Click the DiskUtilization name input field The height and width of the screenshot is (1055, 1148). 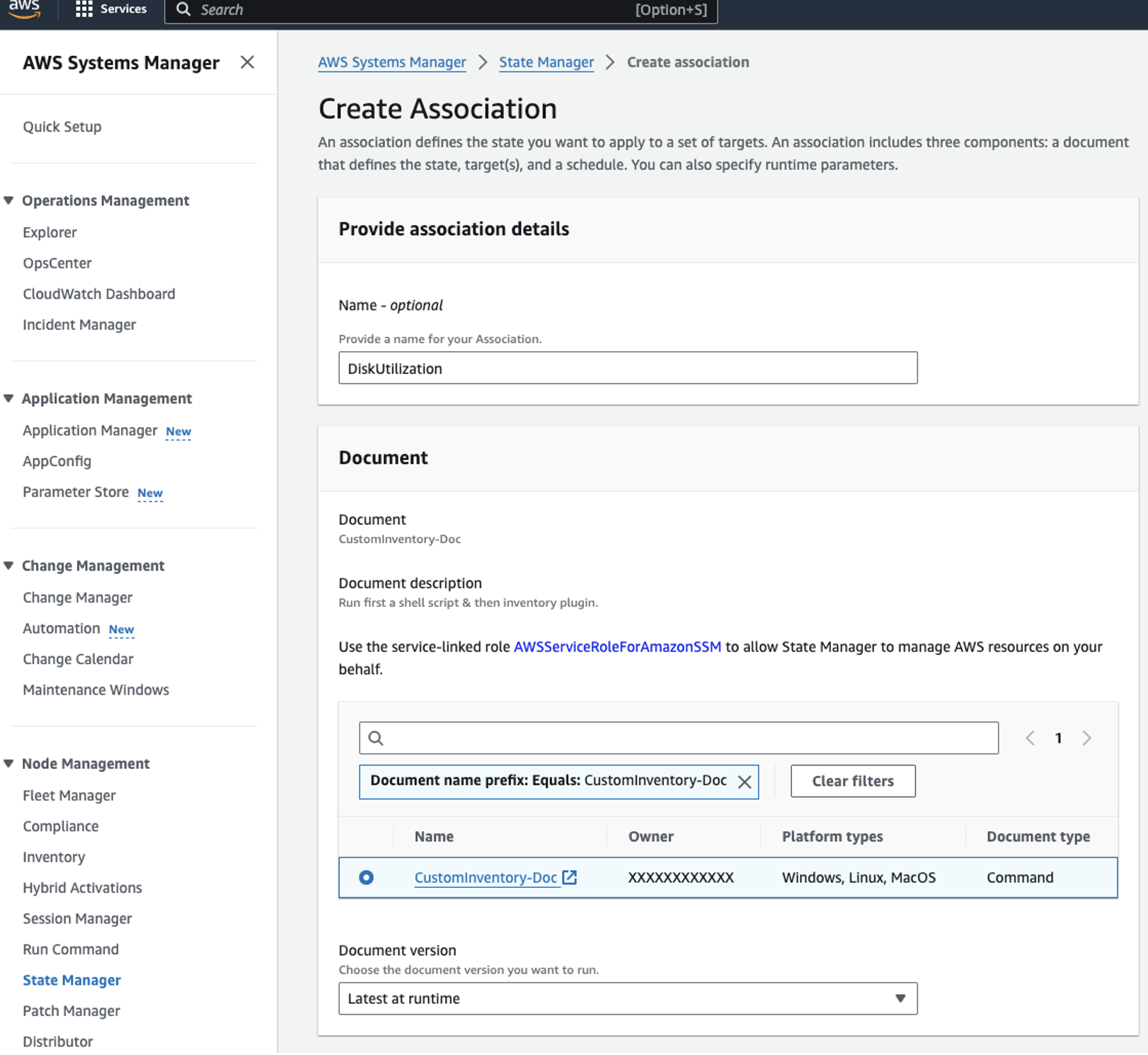[x=628, y=367]
